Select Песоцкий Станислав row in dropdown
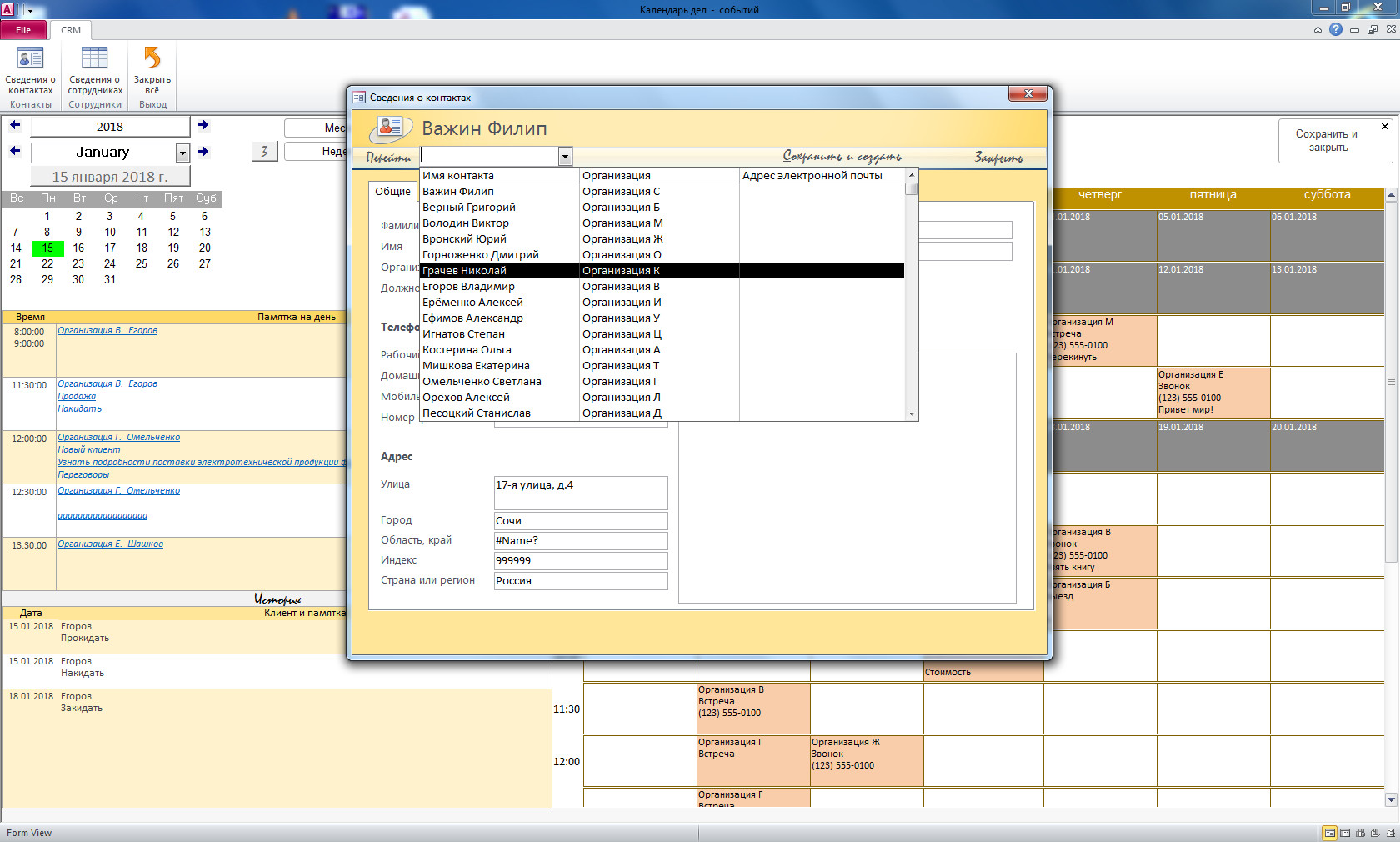 [662, 413]
